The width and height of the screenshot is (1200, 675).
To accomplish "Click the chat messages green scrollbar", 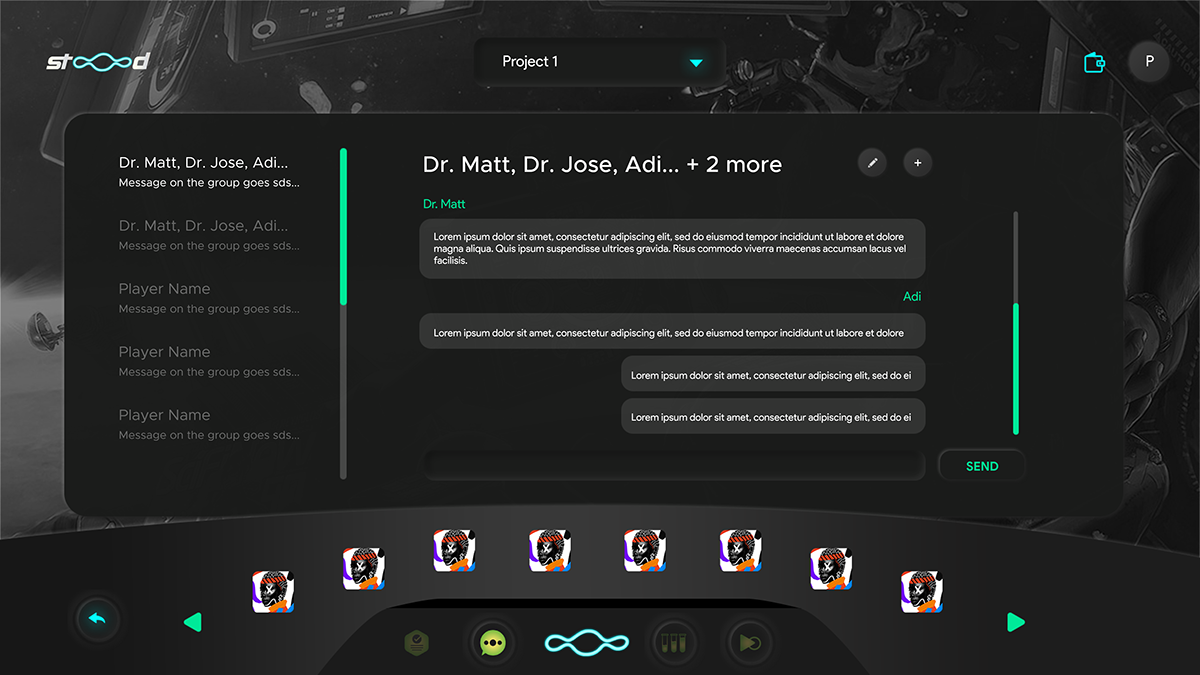I will coord(1016,368).
